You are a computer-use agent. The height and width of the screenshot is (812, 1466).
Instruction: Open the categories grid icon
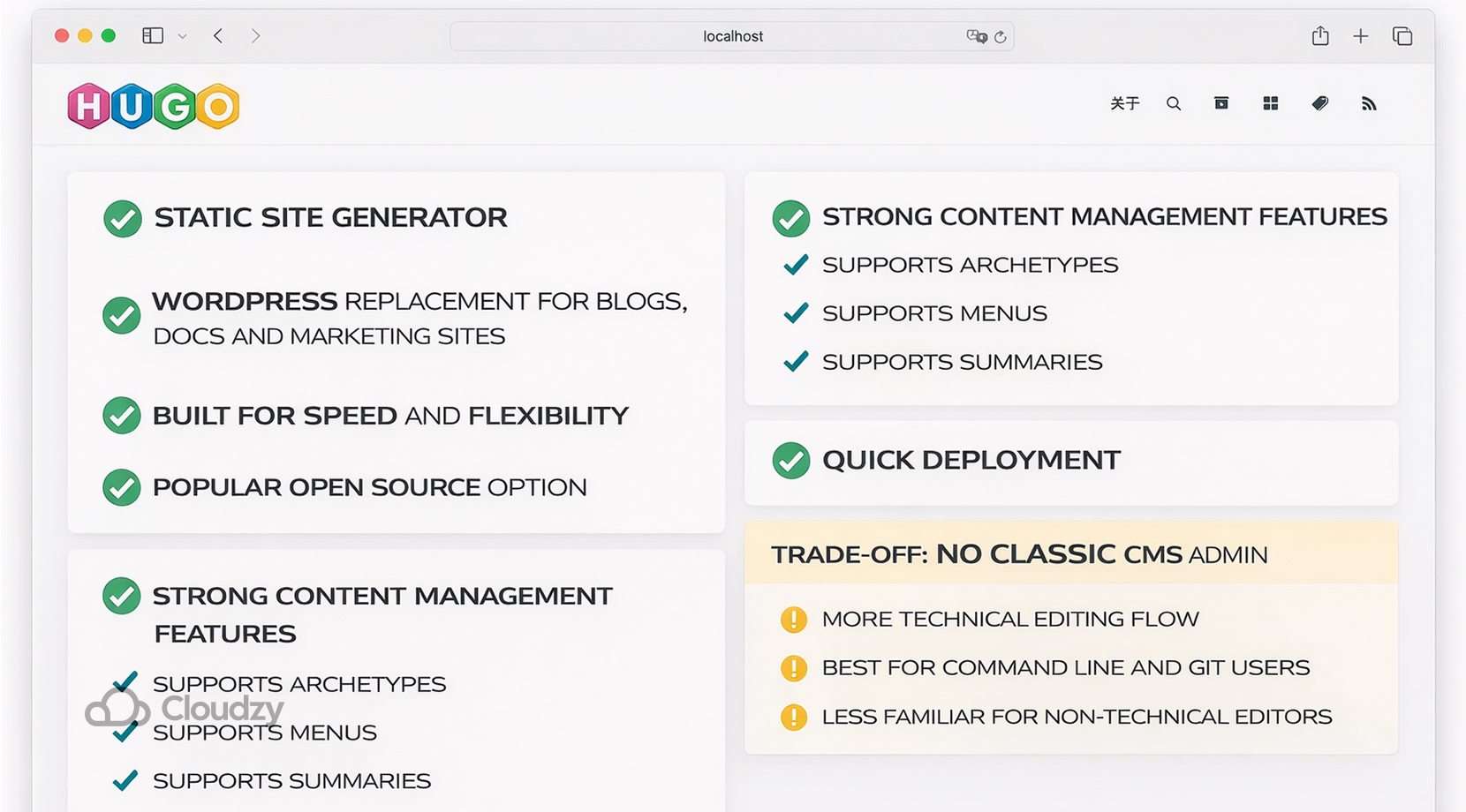click(1271, 103)
